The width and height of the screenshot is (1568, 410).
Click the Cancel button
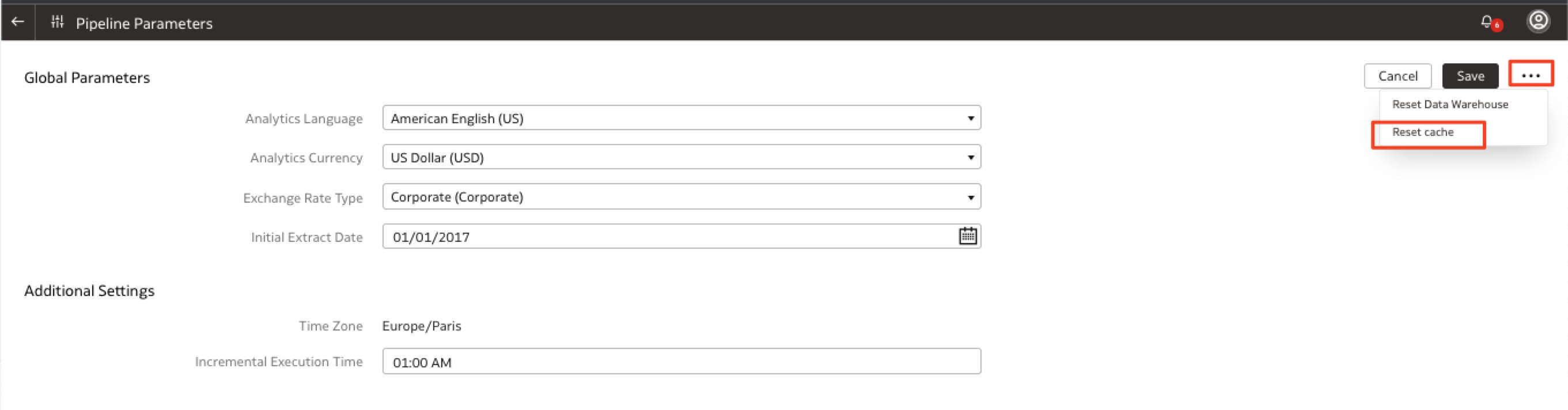(1397, 76)
